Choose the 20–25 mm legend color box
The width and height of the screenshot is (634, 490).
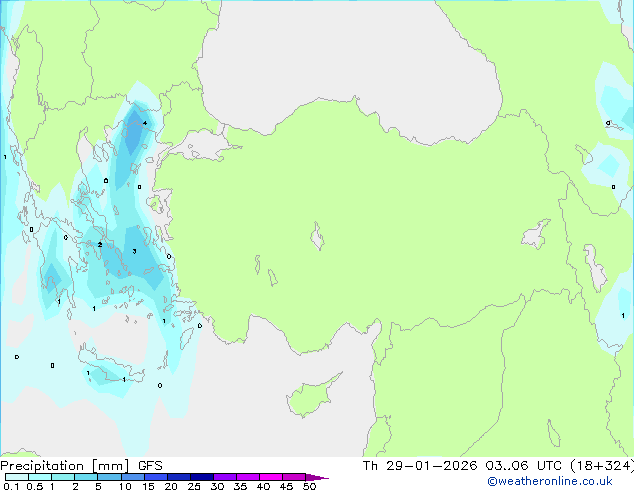pyautogui.click(x=178, y=477)
